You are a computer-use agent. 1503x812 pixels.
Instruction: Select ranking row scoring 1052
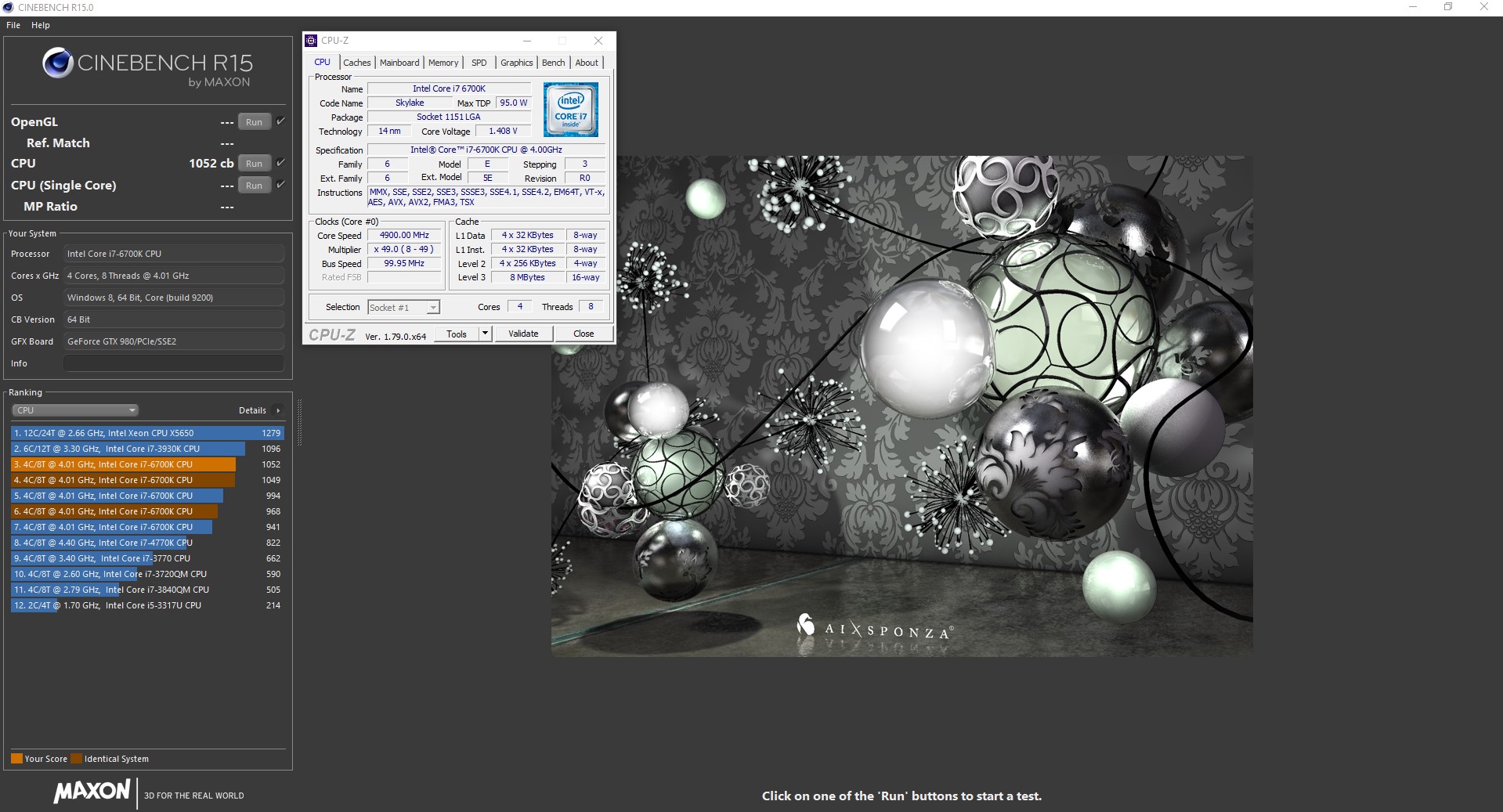pyautogui.click(x=147, y=464)
